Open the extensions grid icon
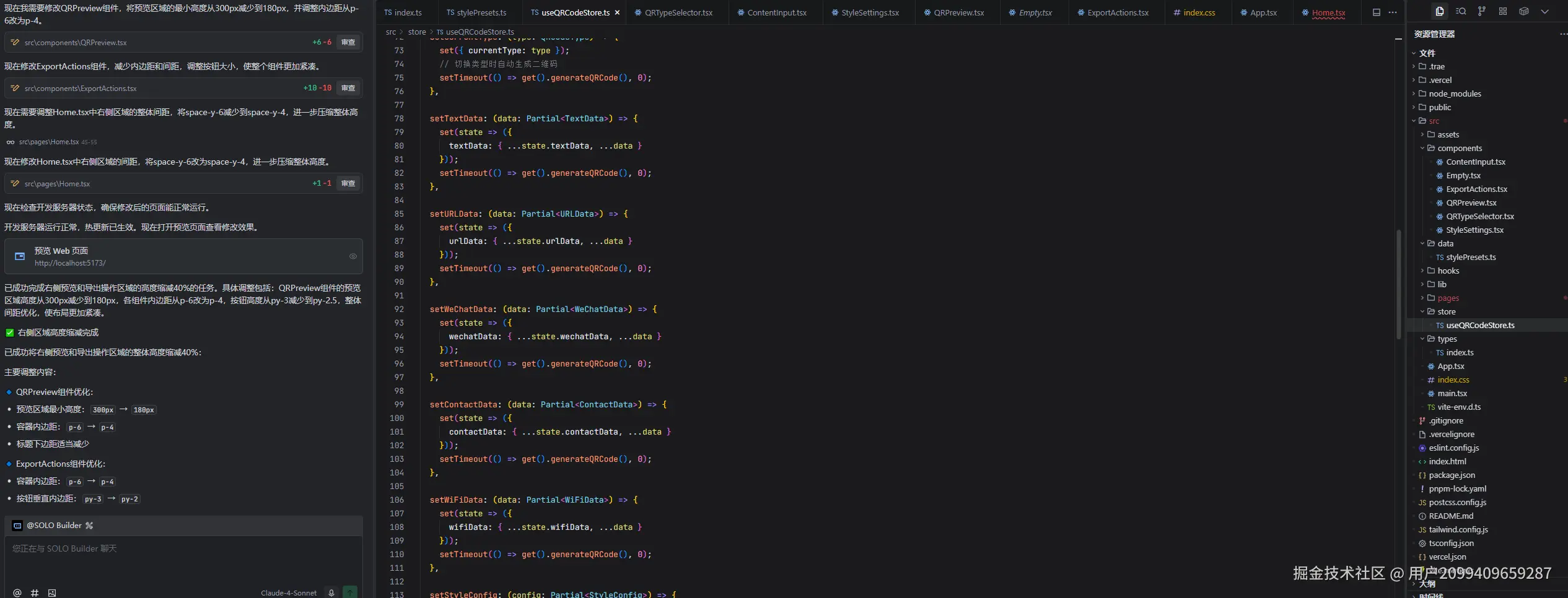 [x=1503, y=11]
